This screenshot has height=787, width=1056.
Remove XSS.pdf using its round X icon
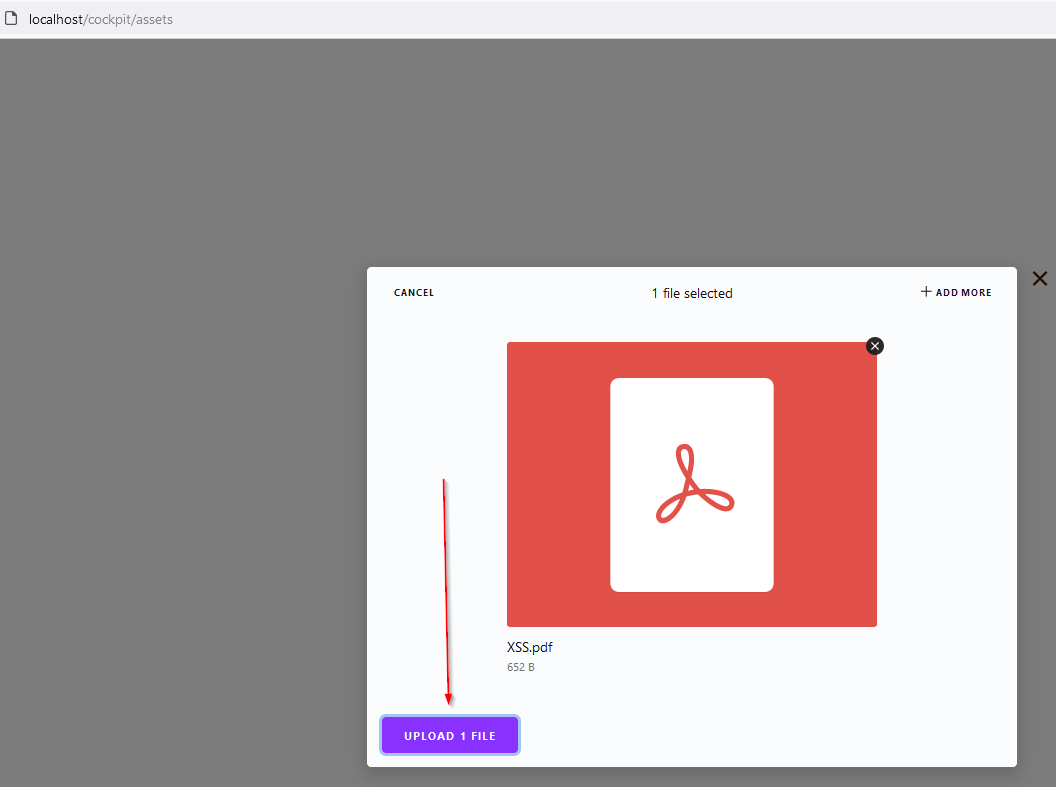[875, 346]
